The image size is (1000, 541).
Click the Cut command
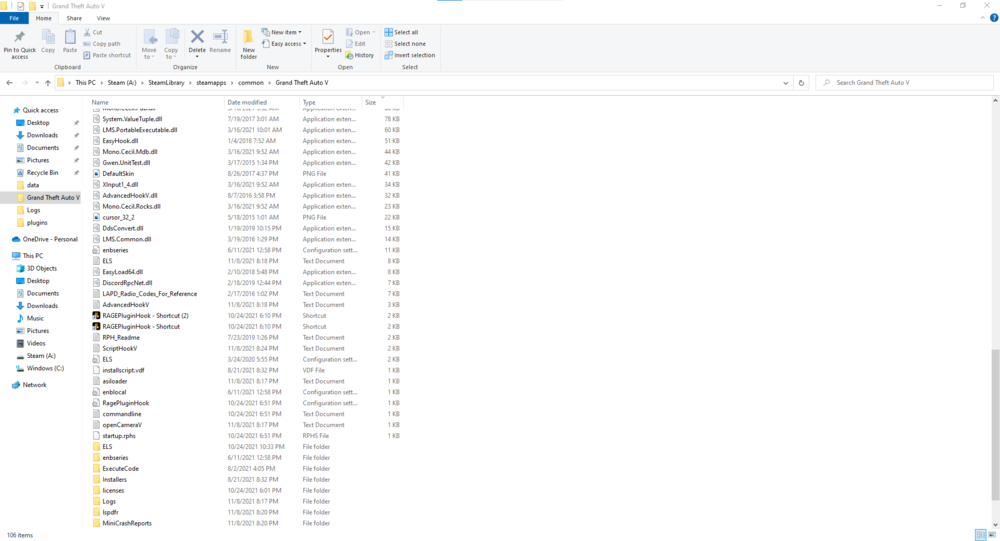pyautogui.click(x=93, y=32)
